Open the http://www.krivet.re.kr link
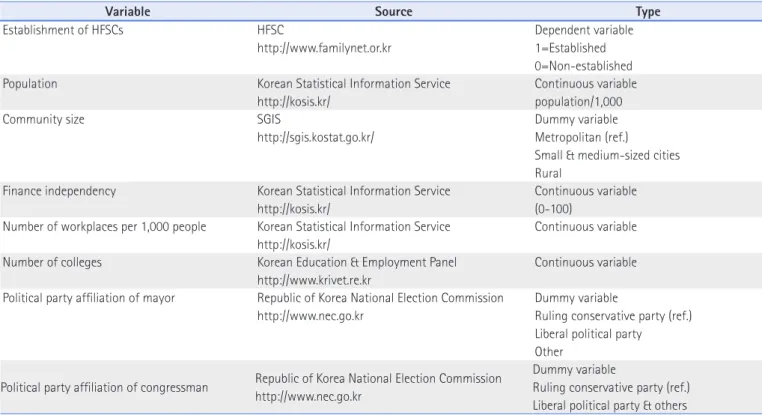The image size is (762, 415). point(314,280)
